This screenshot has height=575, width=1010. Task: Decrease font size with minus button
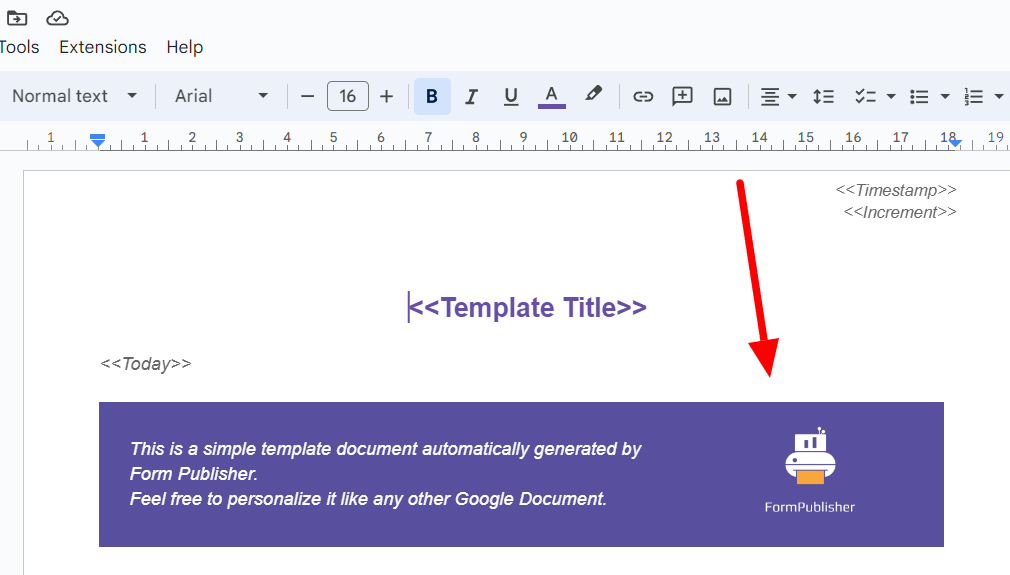pos(308,97)
